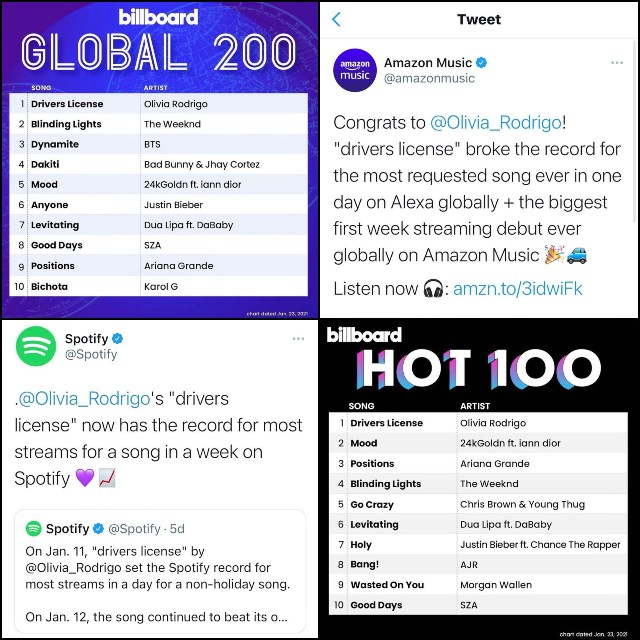
Task: Open the @Olivia_Rodrigo mention in the Spotify tweet
Action: coord(84,399)
